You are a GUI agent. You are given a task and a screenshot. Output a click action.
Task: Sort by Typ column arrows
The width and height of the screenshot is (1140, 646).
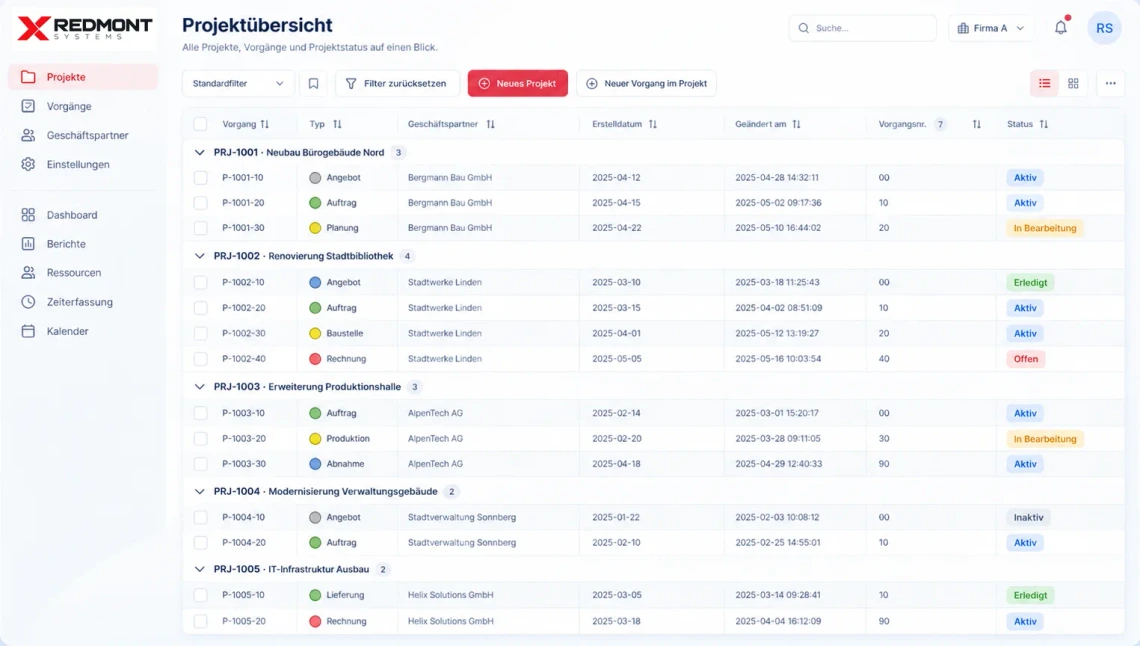tap(337, 124)
